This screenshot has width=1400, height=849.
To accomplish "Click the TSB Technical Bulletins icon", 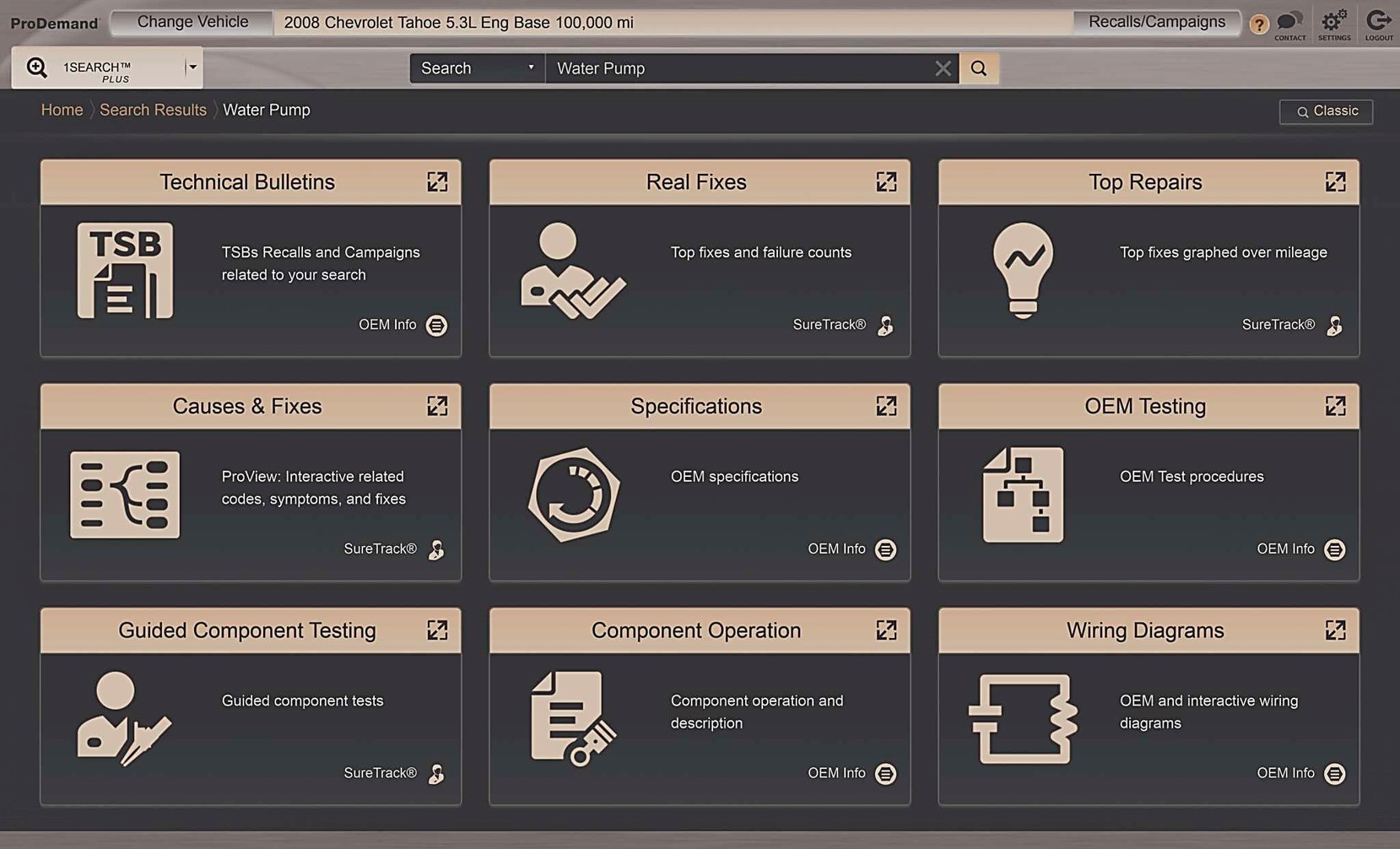I will (x=125, y=271).
